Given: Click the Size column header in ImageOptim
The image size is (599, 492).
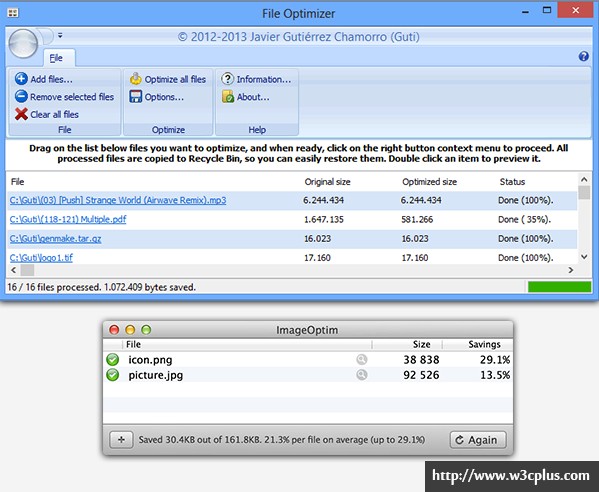Looking at the screenshot, I should 421,344.
